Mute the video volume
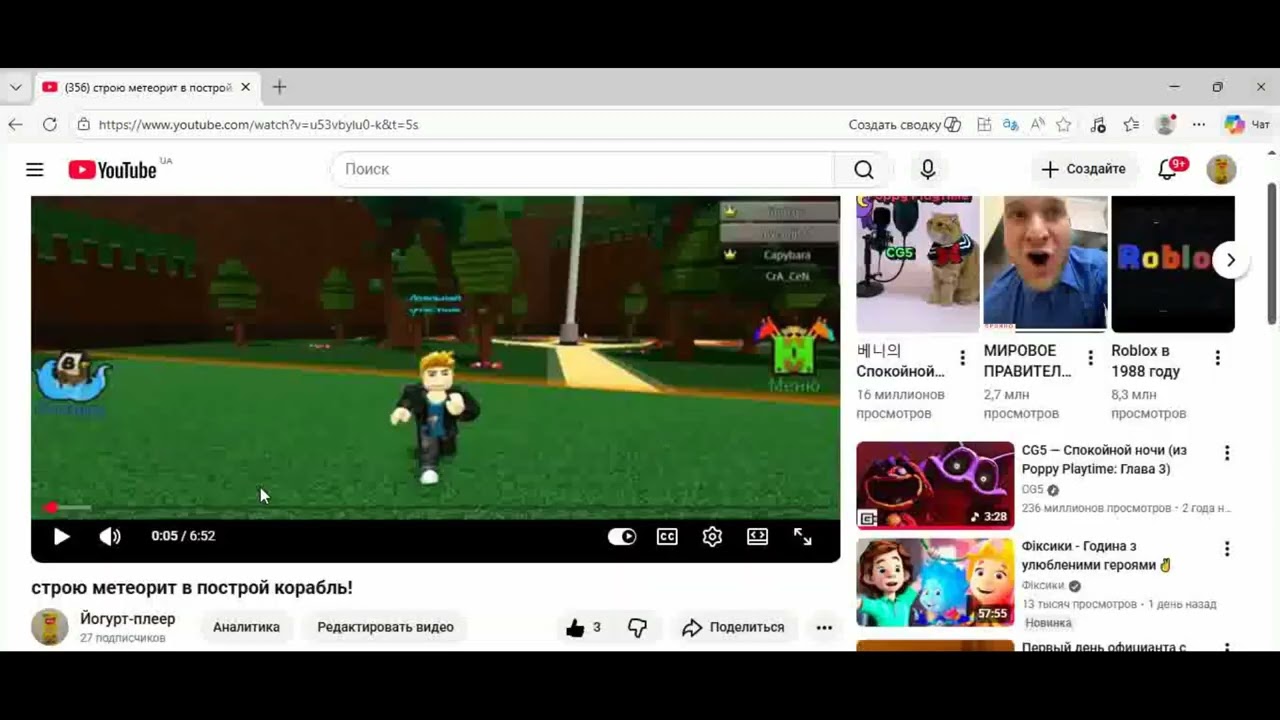Screen dimensions: 1280x720 pyautogui.click(x=110, y=536)
